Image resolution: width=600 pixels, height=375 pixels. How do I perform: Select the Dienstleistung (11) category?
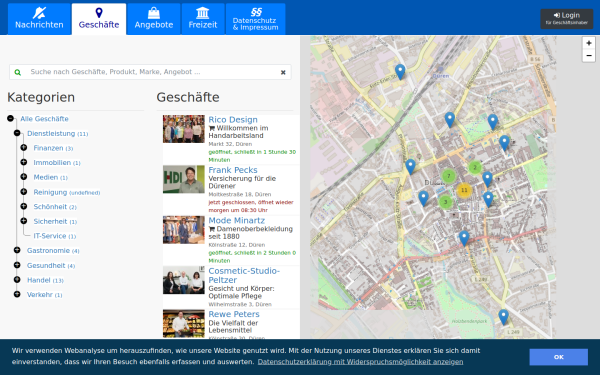tap(57, 134)
